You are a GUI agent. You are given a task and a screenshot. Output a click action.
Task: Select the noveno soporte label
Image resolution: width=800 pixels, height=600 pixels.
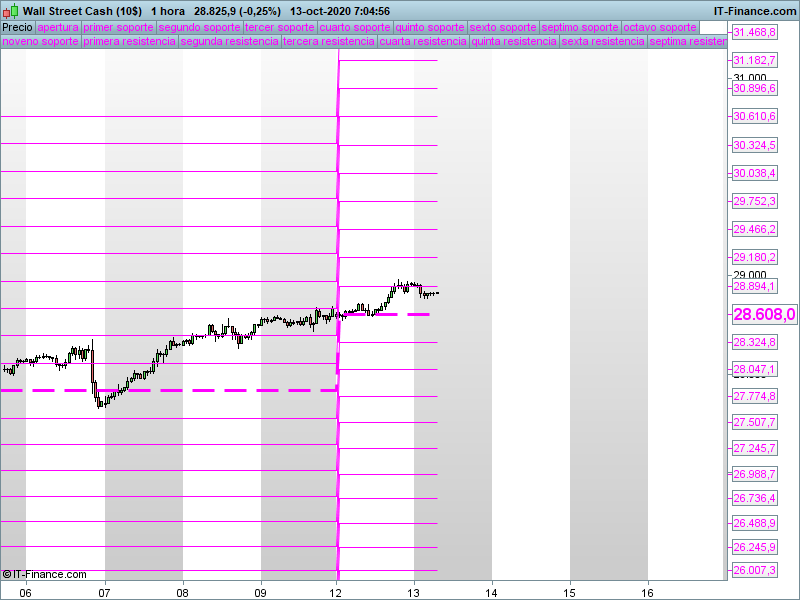[41, 41]
